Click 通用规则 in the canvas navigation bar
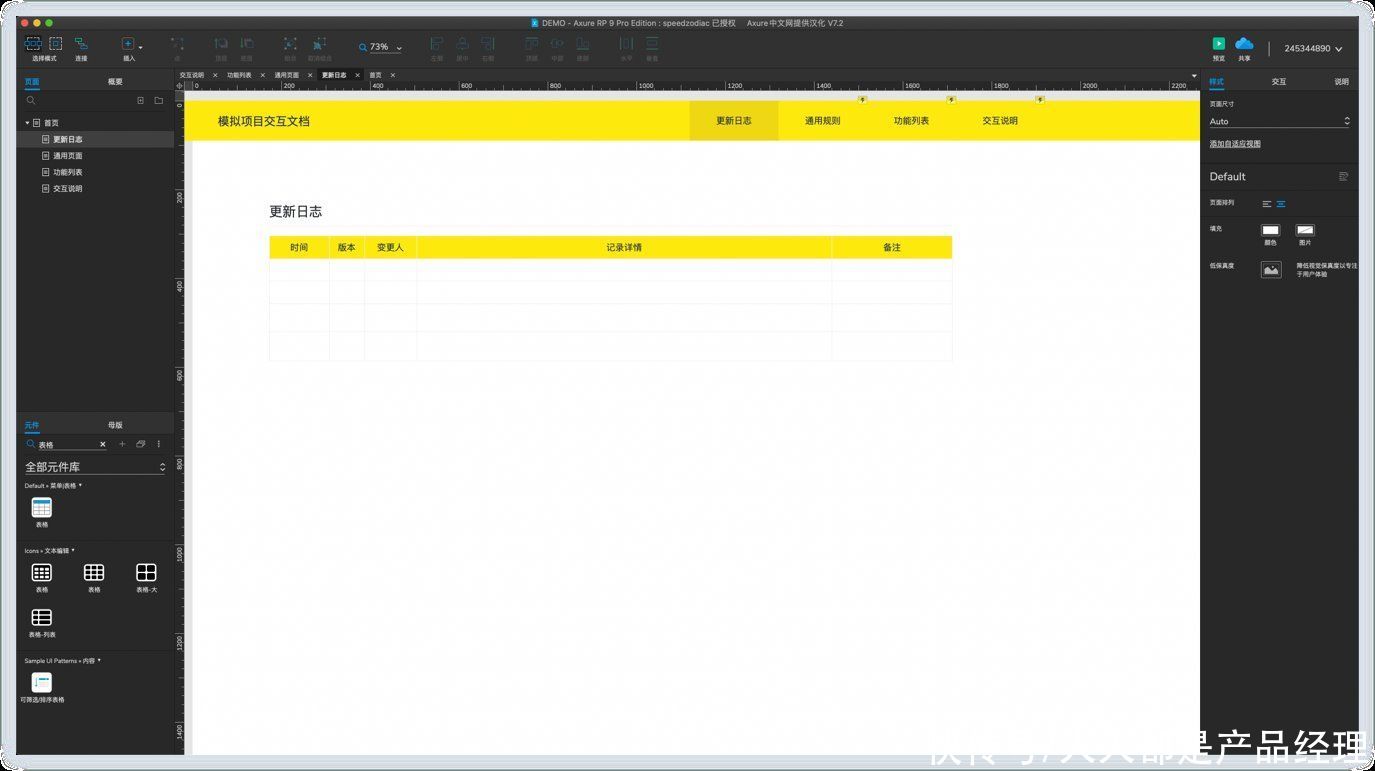Screen dimensions: 1375x771 [822, 121]
